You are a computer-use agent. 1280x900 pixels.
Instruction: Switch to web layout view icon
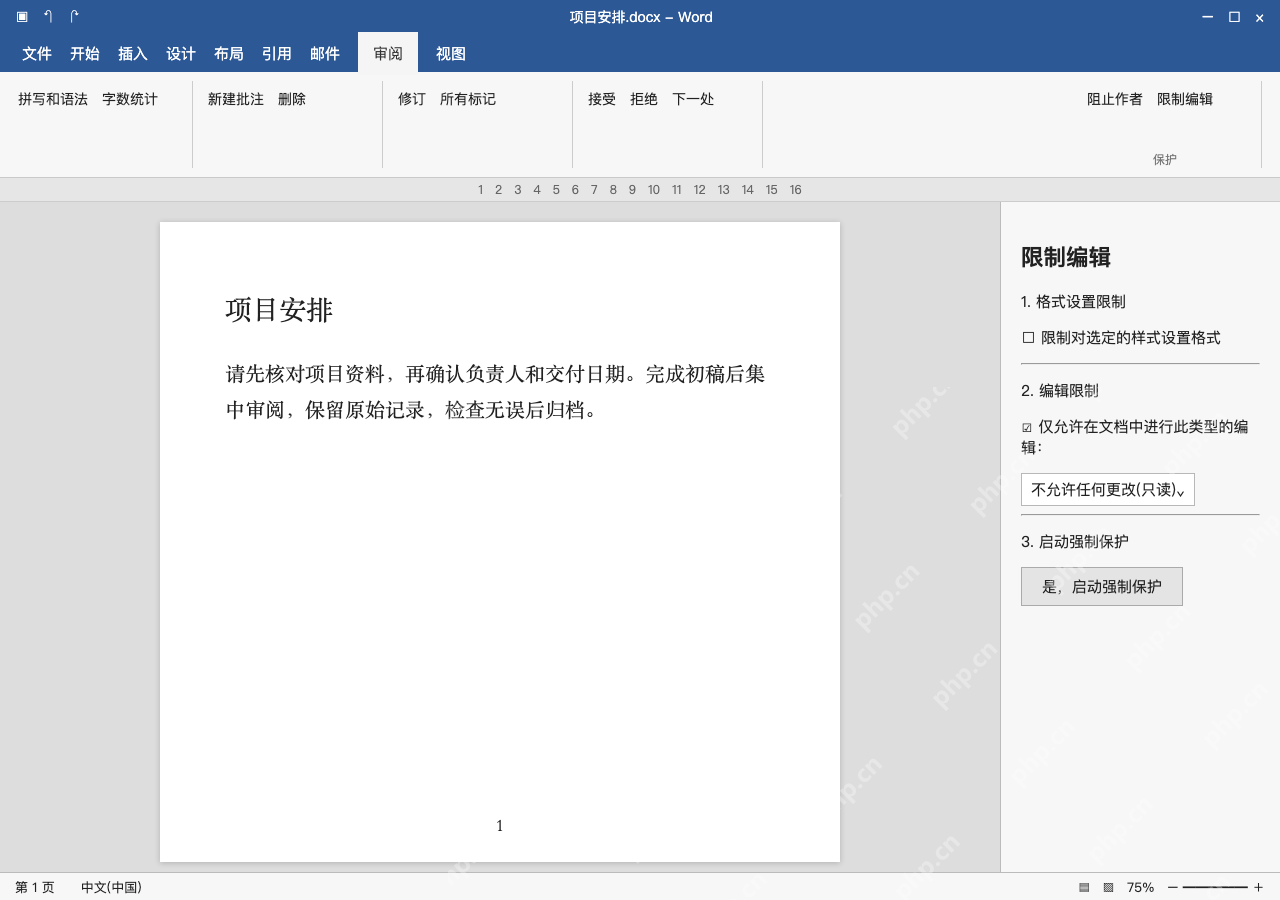1108,887
